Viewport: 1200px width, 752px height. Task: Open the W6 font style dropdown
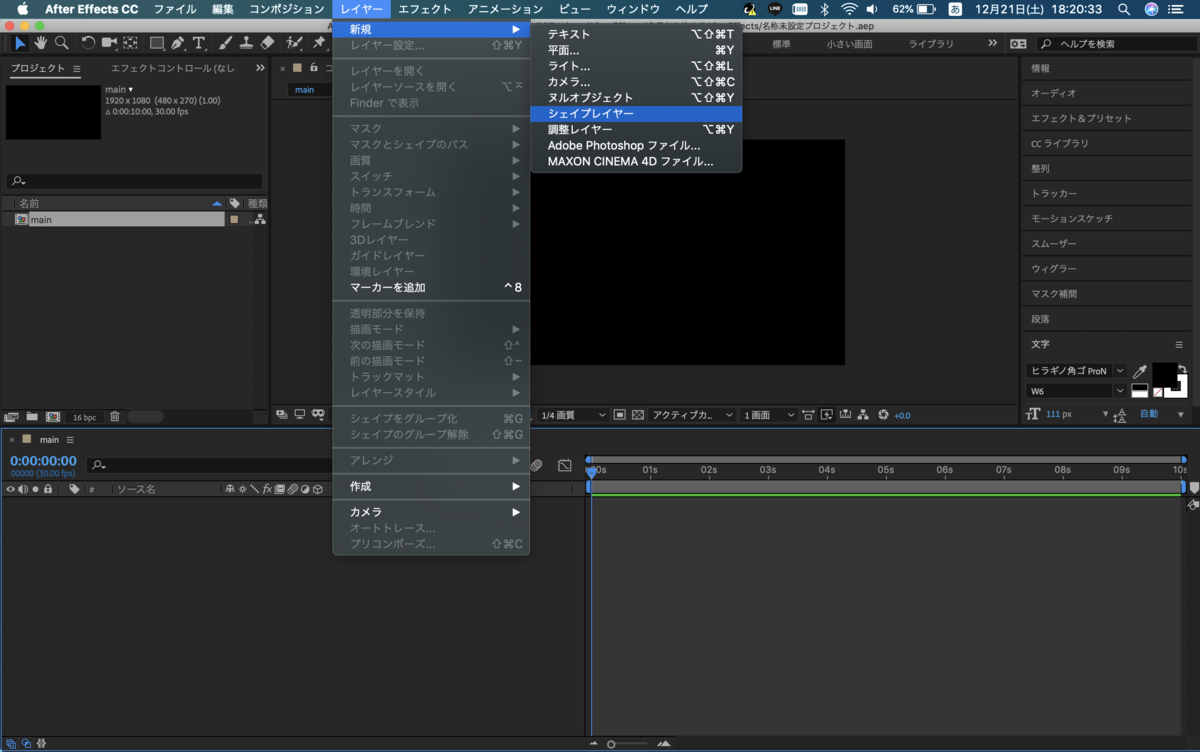pos(1076,391)
